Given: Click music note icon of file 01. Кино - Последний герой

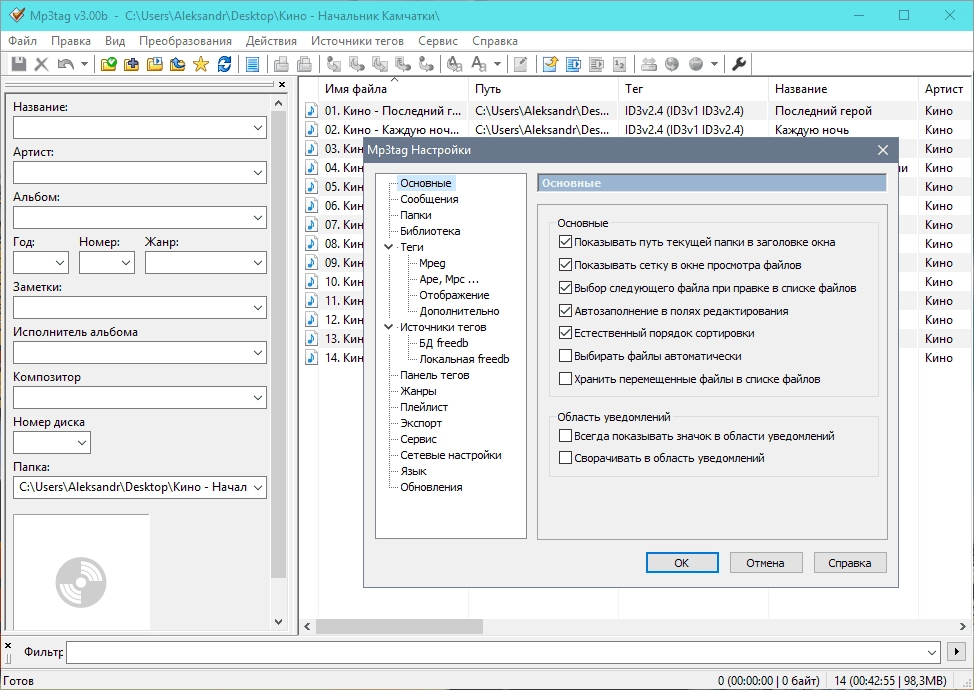Looking at the screenshot, I should 311,111.
